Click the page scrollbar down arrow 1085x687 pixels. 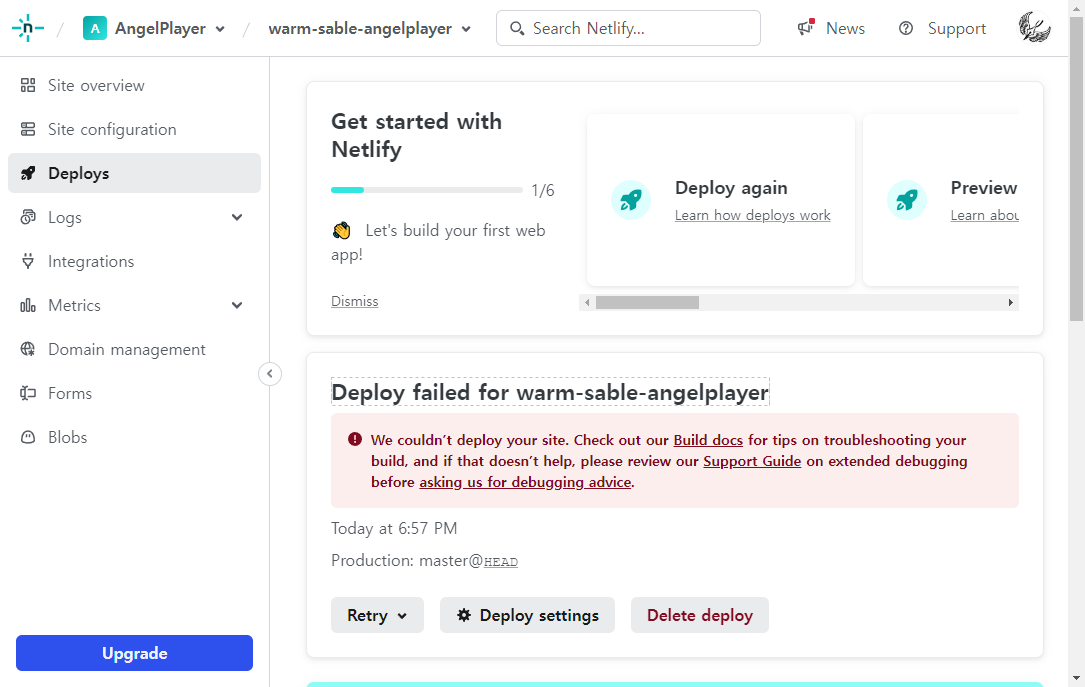[1076, 679]
